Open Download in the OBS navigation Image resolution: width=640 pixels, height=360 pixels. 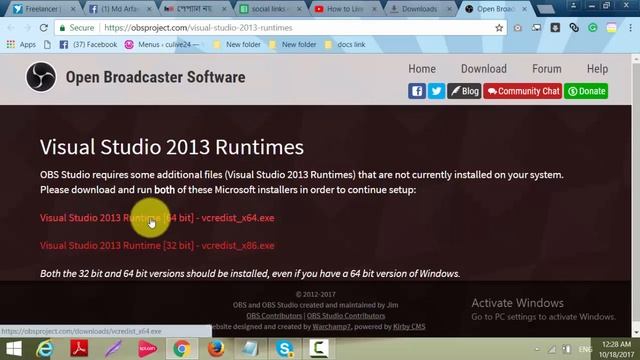484,69
